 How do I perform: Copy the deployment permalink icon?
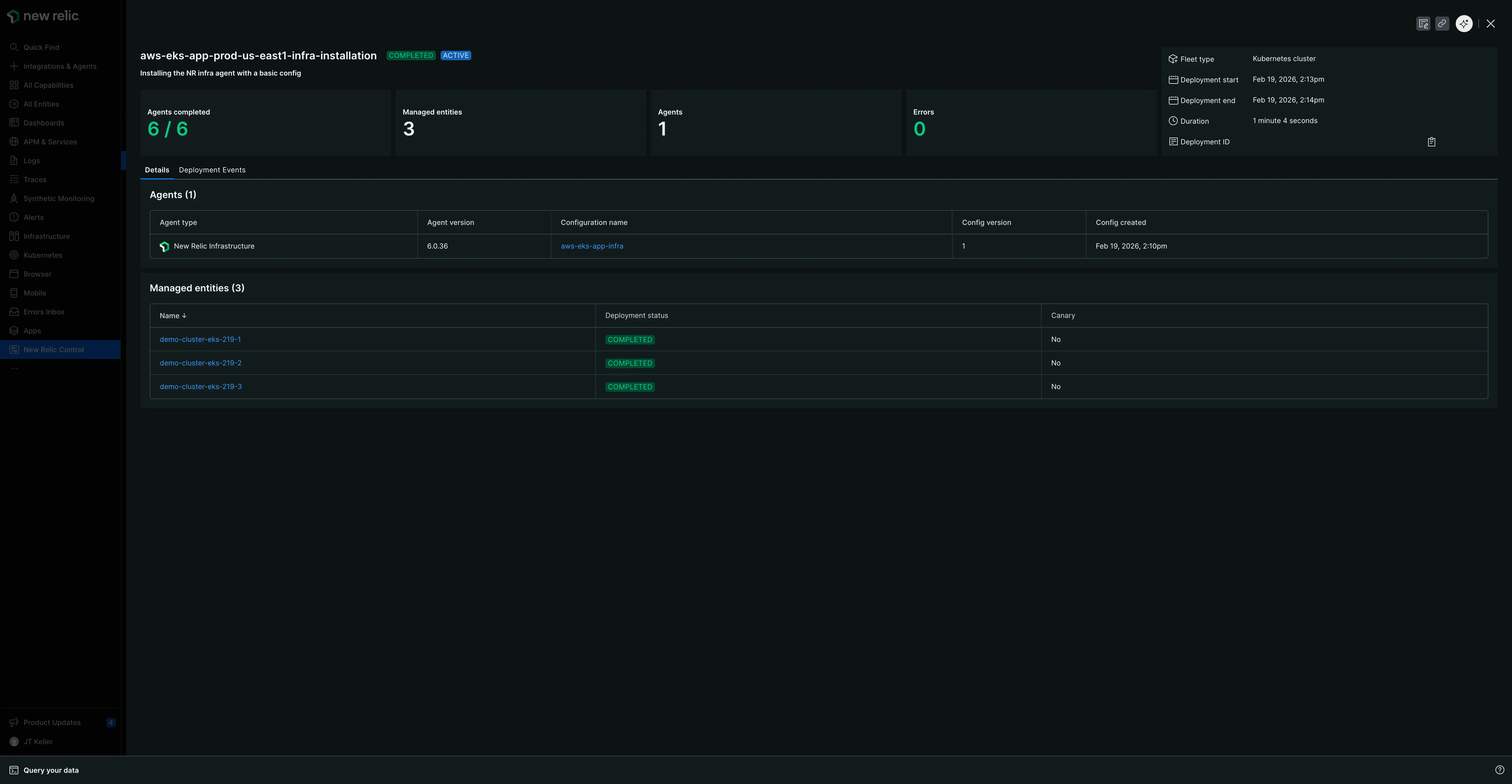[1443, 24]
